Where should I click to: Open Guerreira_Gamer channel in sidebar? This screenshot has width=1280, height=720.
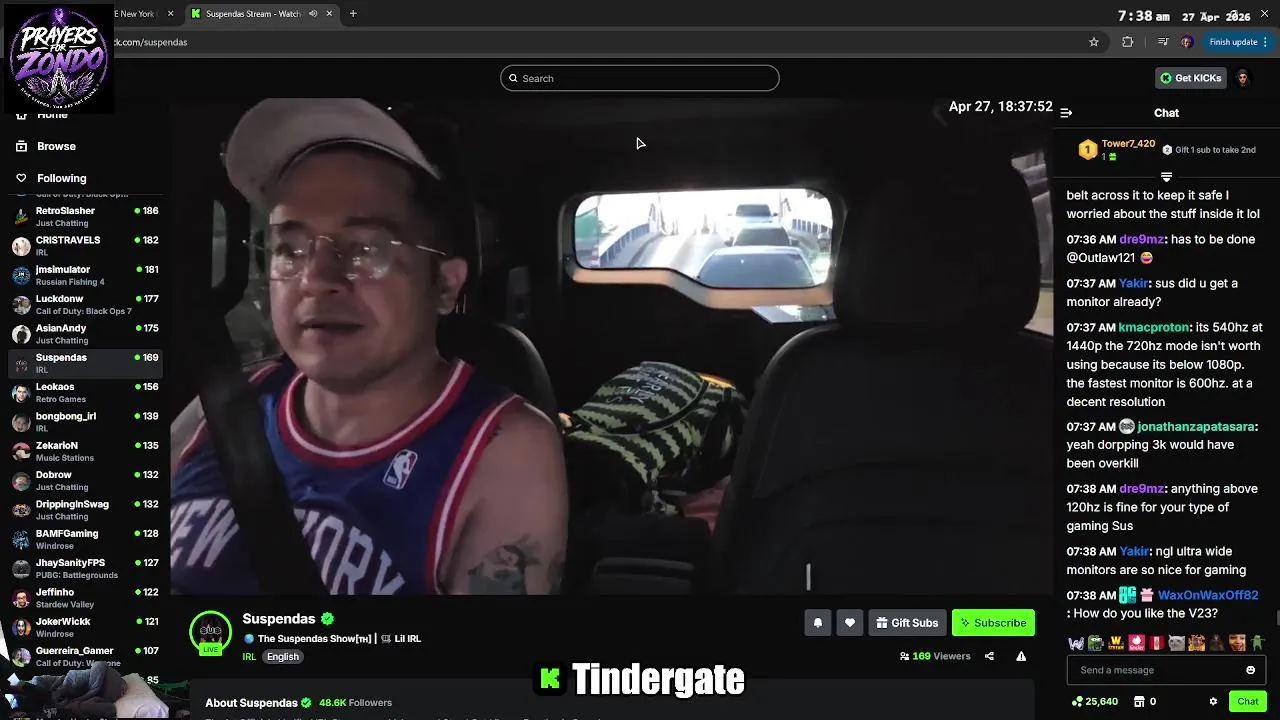(x=85, y=656)
